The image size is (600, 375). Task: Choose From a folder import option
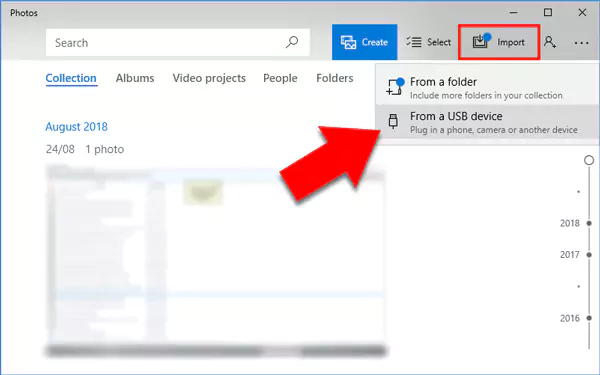coord(487,88)
